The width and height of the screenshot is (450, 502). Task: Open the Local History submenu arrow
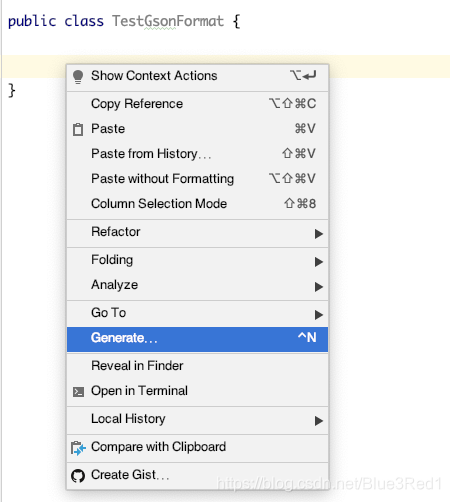(x=319, y=421)
